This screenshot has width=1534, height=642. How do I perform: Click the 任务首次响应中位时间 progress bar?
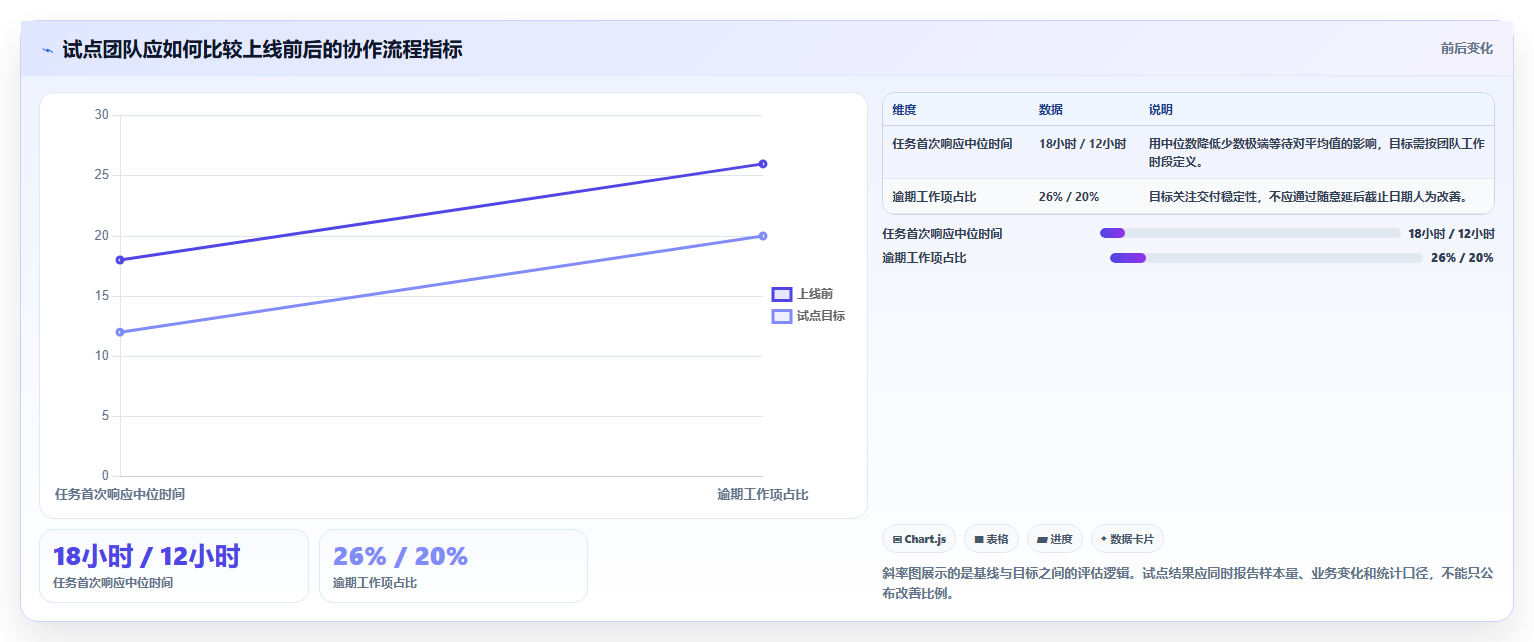1250,233
